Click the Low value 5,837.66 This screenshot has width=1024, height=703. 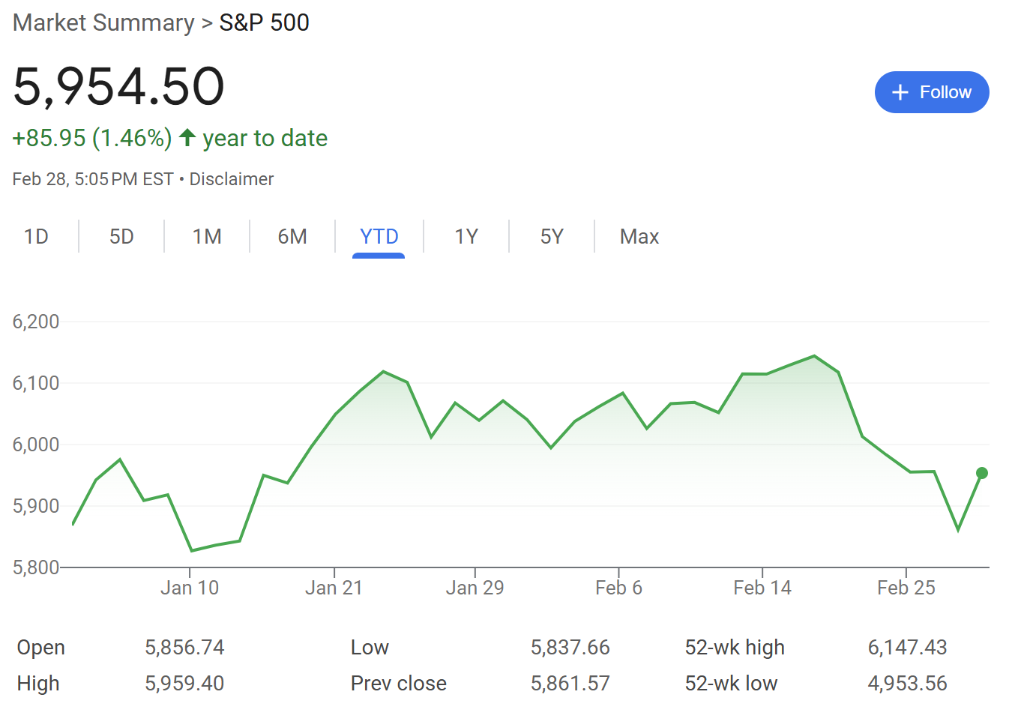570,647
